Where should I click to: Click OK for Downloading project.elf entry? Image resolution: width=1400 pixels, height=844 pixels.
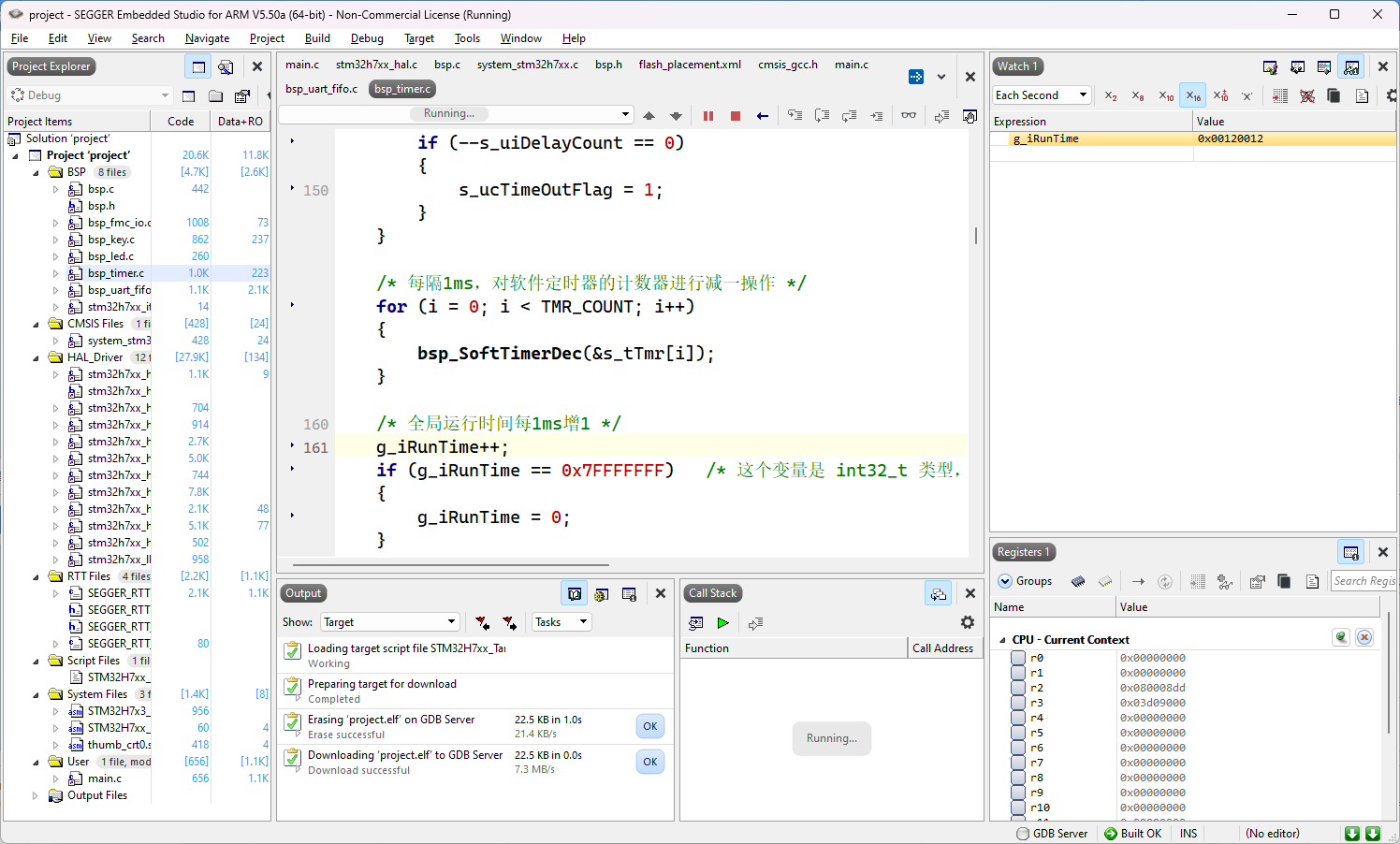(650, 762)
